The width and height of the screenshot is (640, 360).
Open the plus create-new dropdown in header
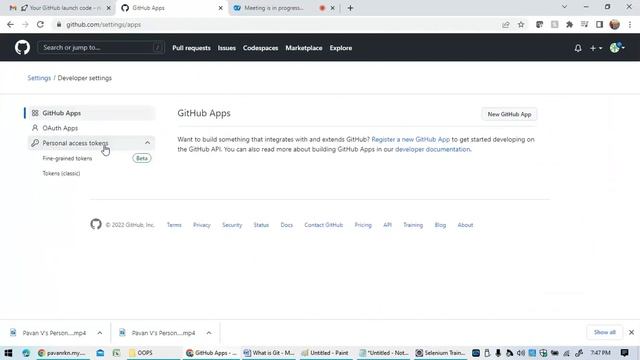coord(596,48)
